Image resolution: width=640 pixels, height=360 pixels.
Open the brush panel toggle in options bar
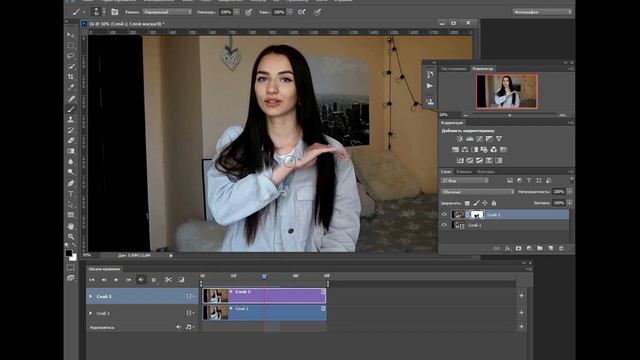pos(115,12)
